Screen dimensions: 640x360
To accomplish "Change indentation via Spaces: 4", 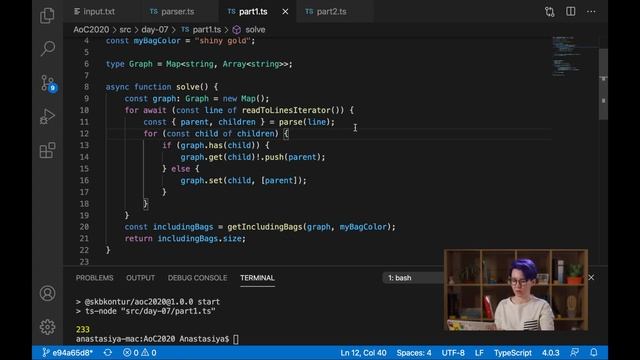I will tap(413, 353).
